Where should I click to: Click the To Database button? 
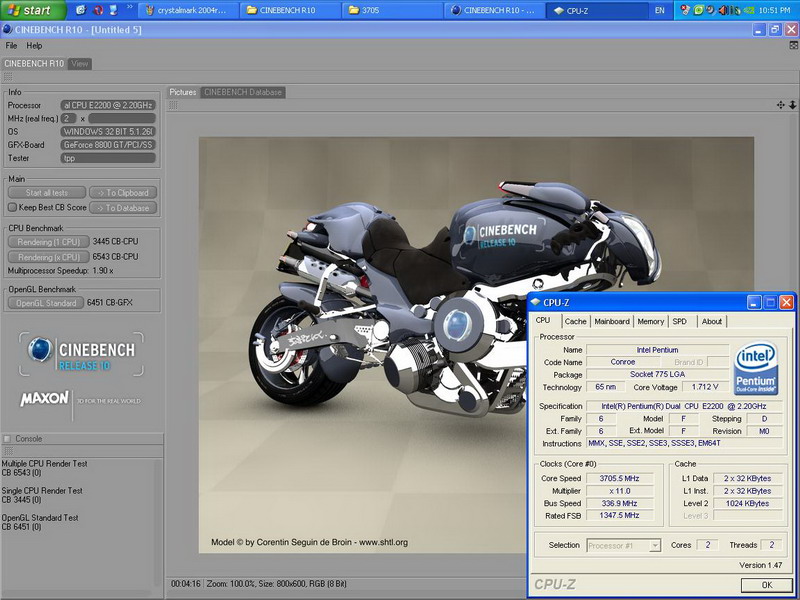point(123,208)
